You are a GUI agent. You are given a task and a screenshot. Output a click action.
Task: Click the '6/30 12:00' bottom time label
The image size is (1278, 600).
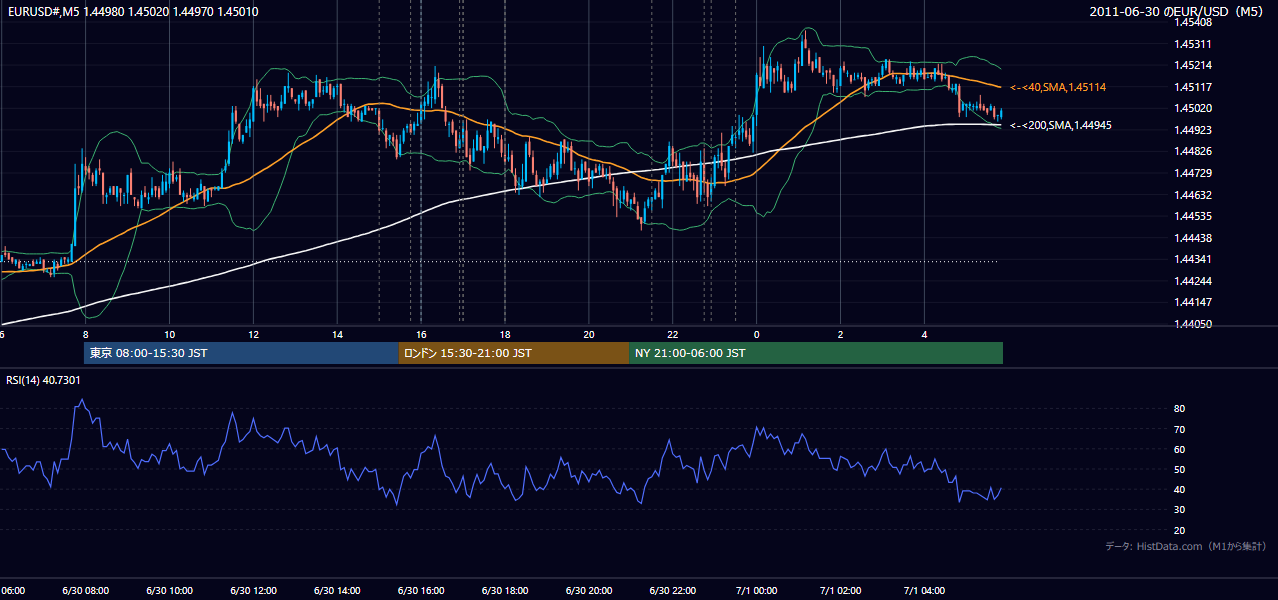click(254, 591)
